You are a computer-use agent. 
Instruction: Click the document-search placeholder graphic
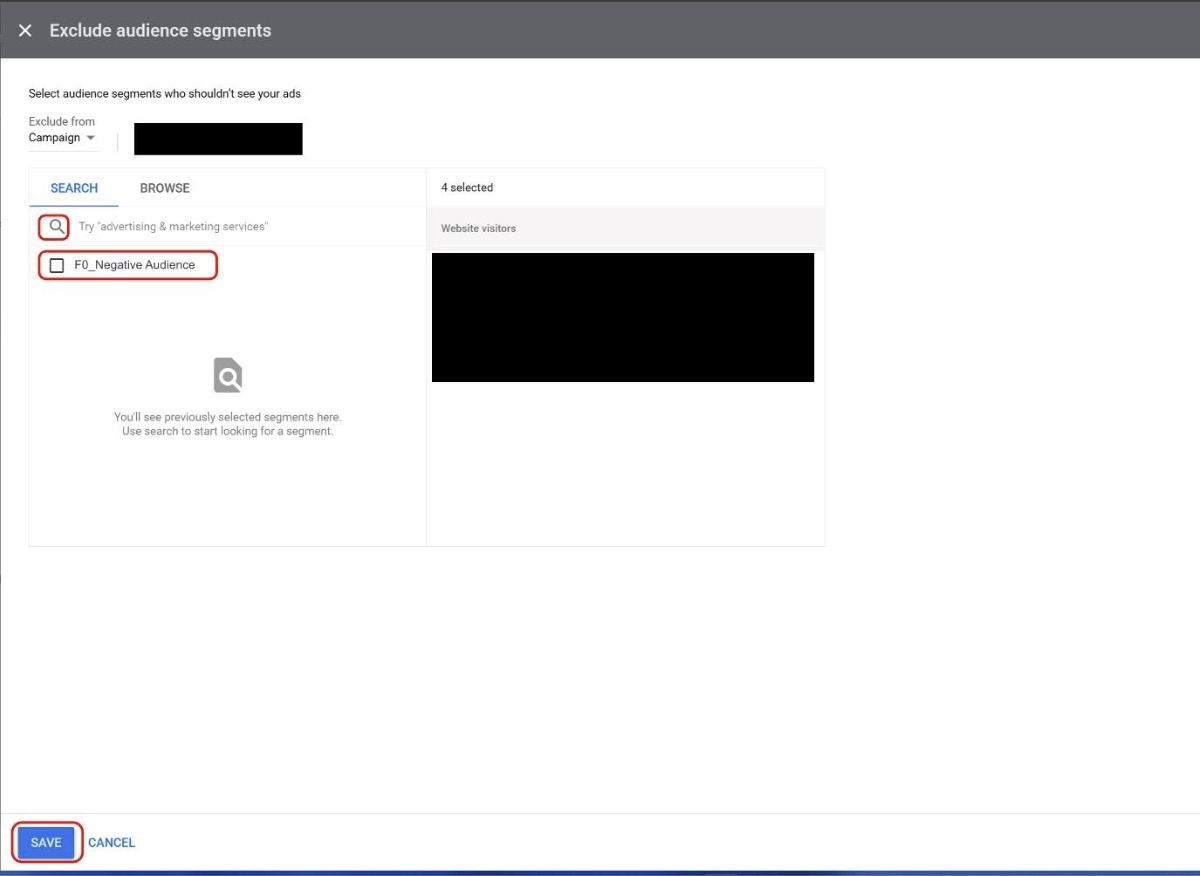227,374
